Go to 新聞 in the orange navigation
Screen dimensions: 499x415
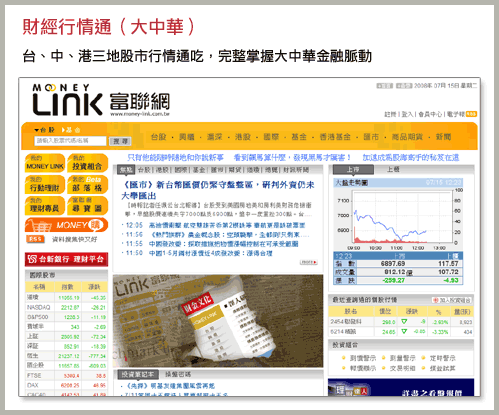coord(443,137)
